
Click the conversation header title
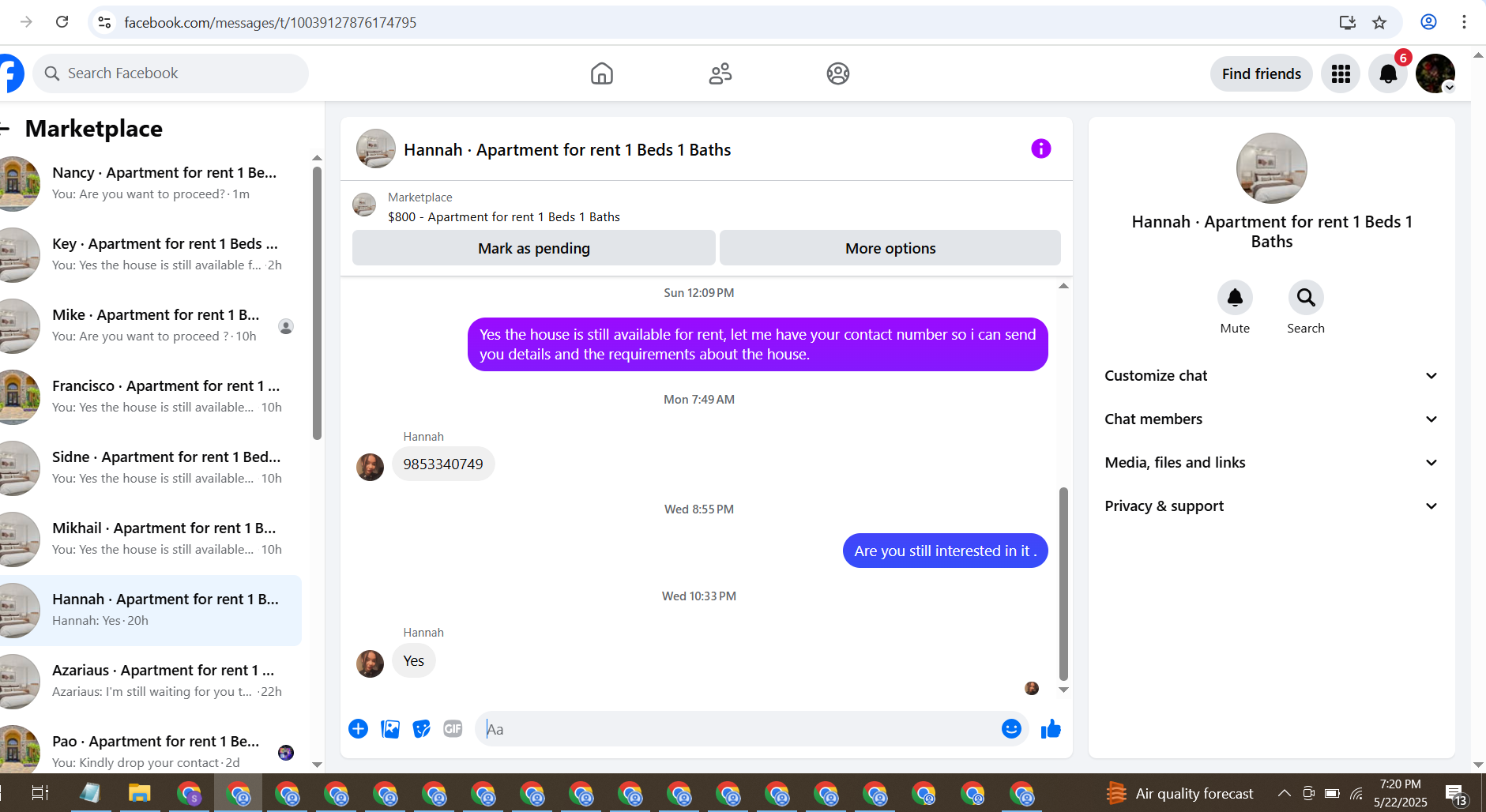[x=567, y=150]
